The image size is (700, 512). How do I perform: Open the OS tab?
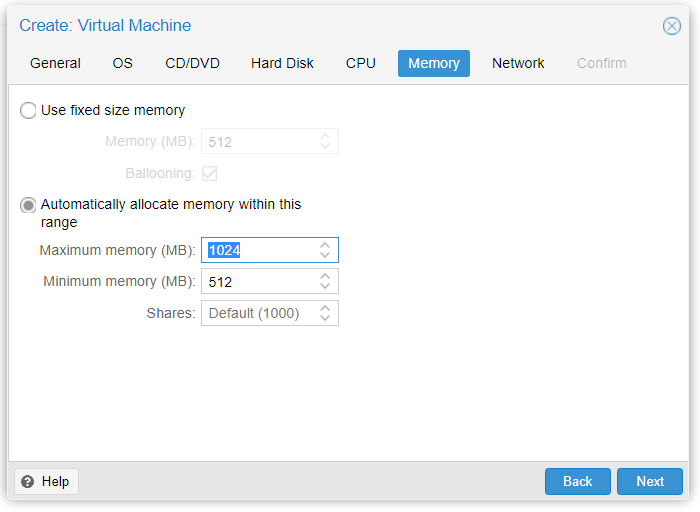(122, 63)
